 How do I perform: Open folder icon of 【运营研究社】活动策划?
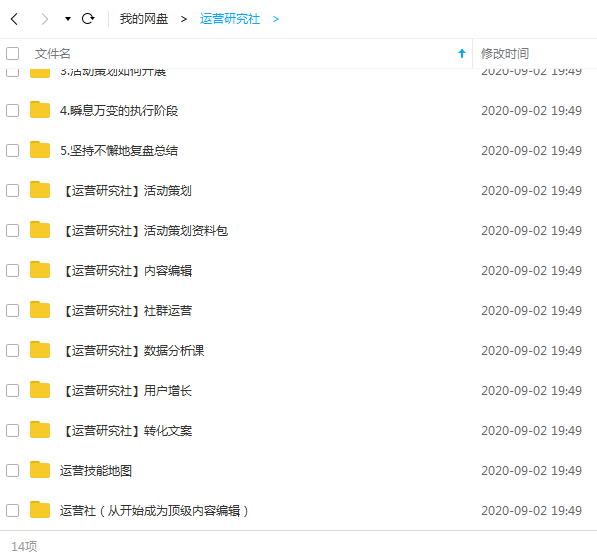coord(40,190)
